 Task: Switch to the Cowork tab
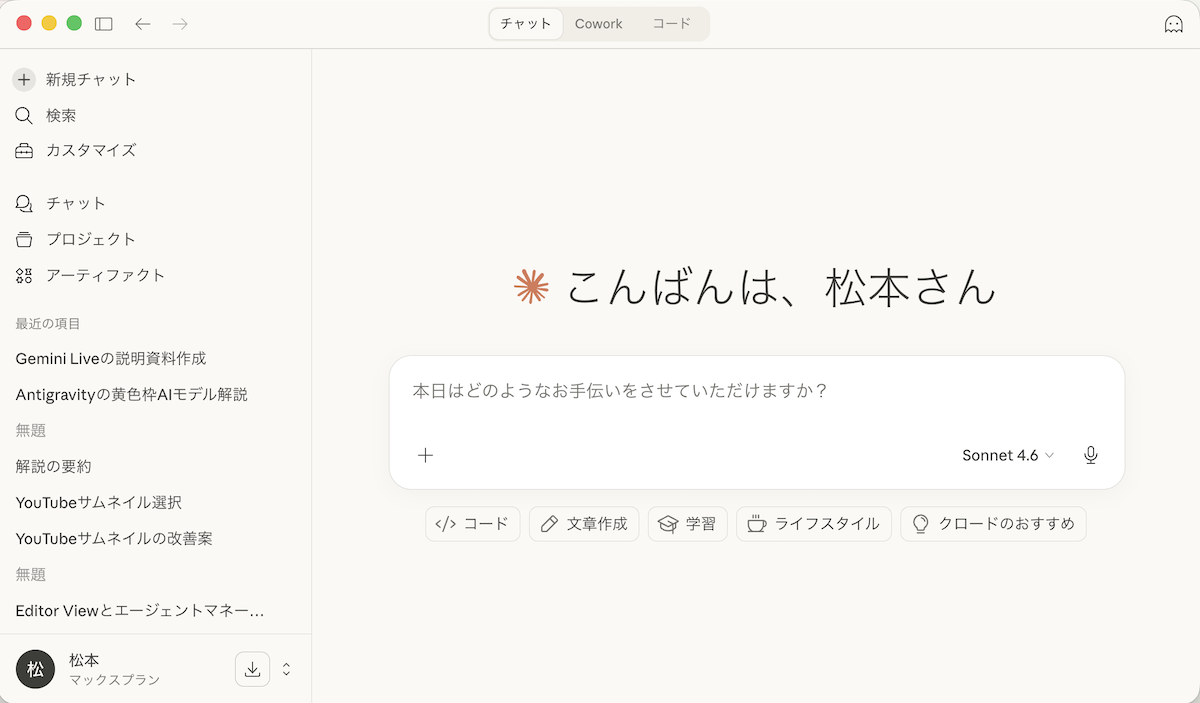599,24
